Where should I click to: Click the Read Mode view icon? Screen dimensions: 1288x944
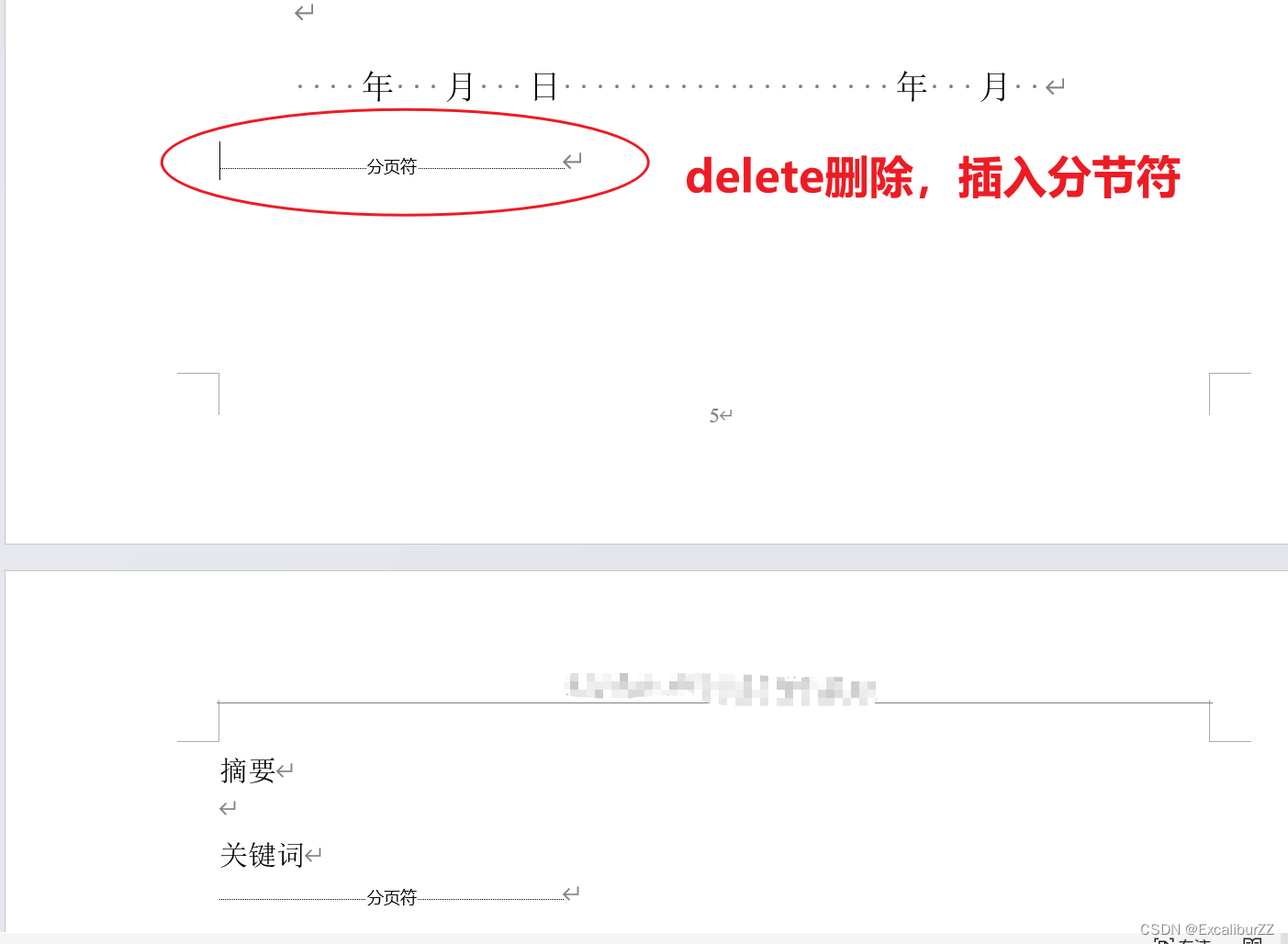pyautogui.click(x=1252, y=940)
